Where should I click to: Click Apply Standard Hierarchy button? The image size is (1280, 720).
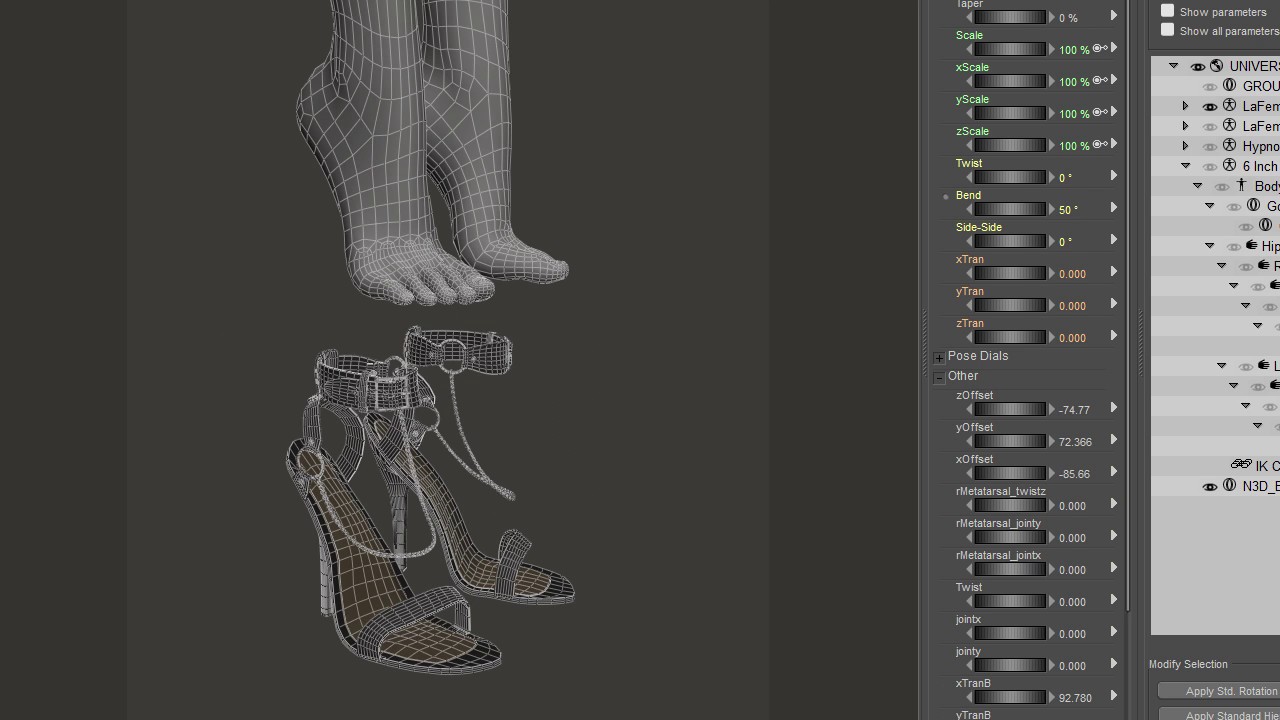click(1219, 714)
